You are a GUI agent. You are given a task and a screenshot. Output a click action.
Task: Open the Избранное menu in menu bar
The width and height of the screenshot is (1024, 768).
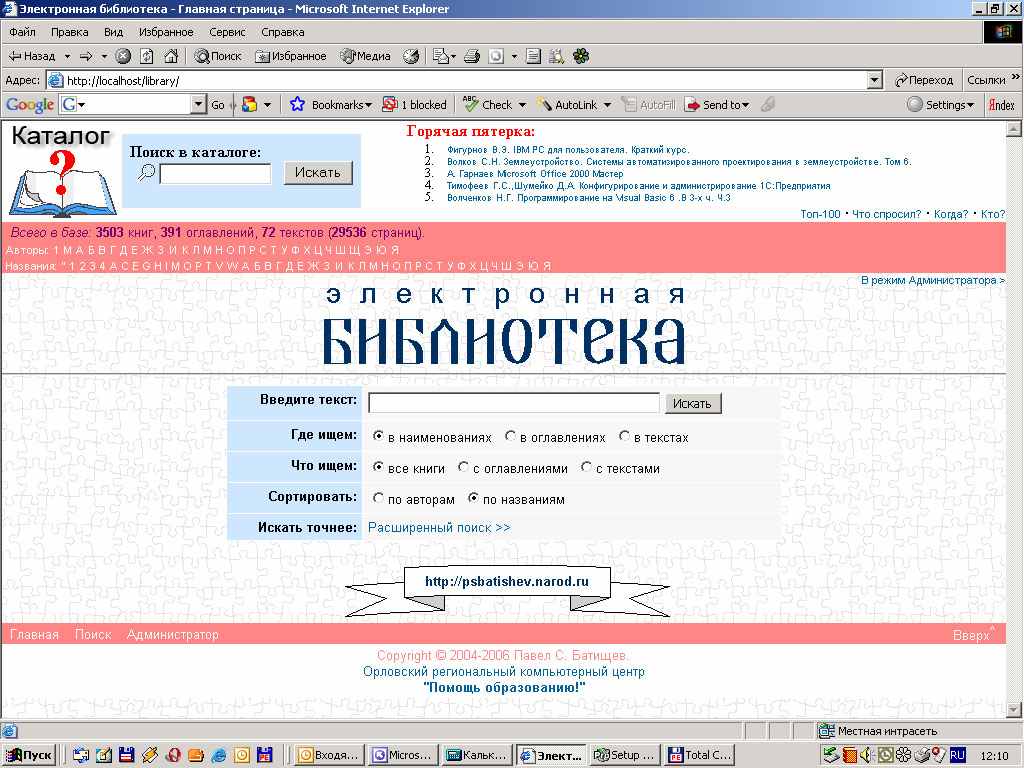(166, 32)
